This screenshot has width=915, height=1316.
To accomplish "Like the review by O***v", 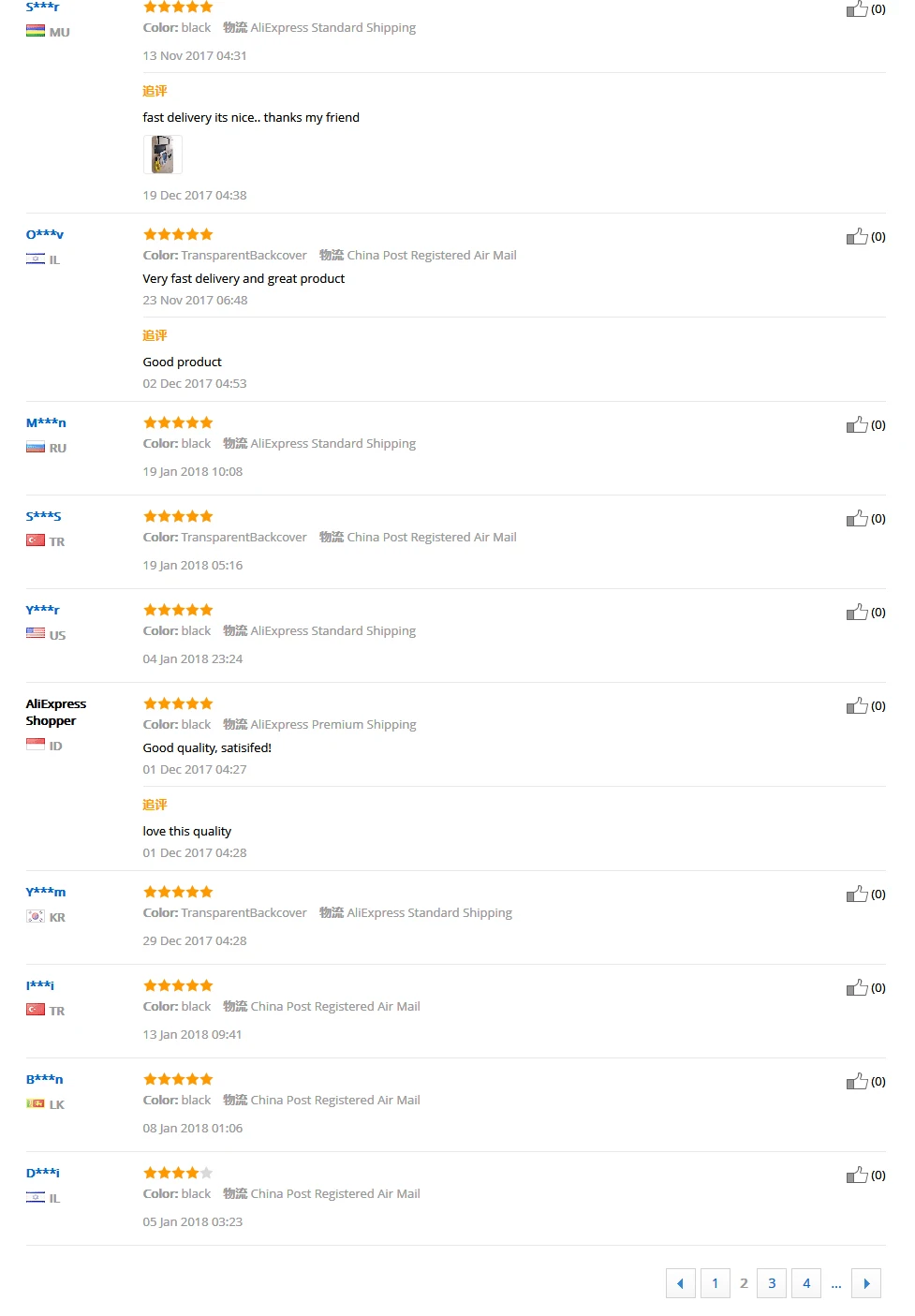I will pos(857,237).
